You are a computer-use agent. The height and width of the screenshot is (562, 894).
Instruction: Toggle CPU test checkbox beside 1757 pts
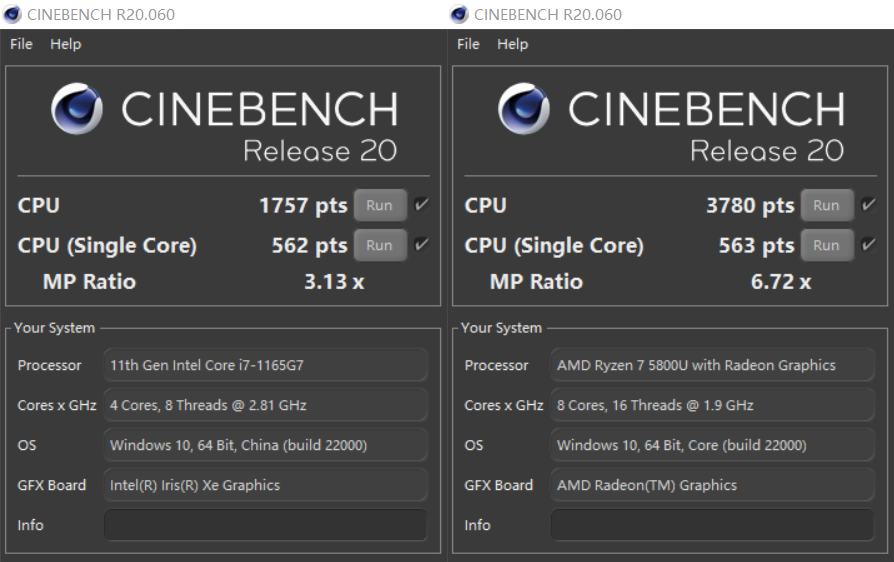pyautogui.click(x=421, y=205)
